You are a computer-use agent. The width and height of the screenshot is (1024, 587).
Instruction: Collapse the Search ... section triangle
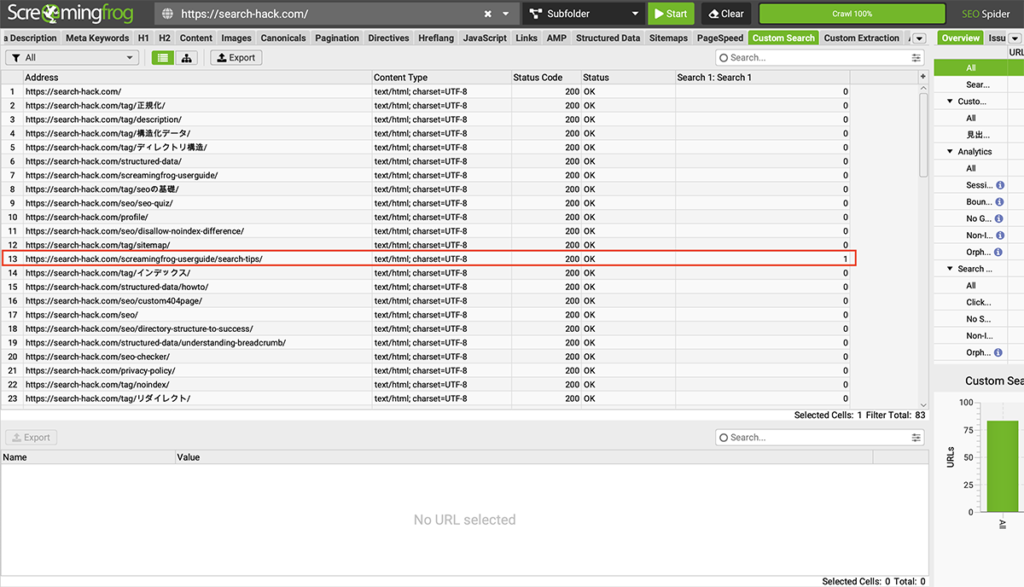point(950,268)
